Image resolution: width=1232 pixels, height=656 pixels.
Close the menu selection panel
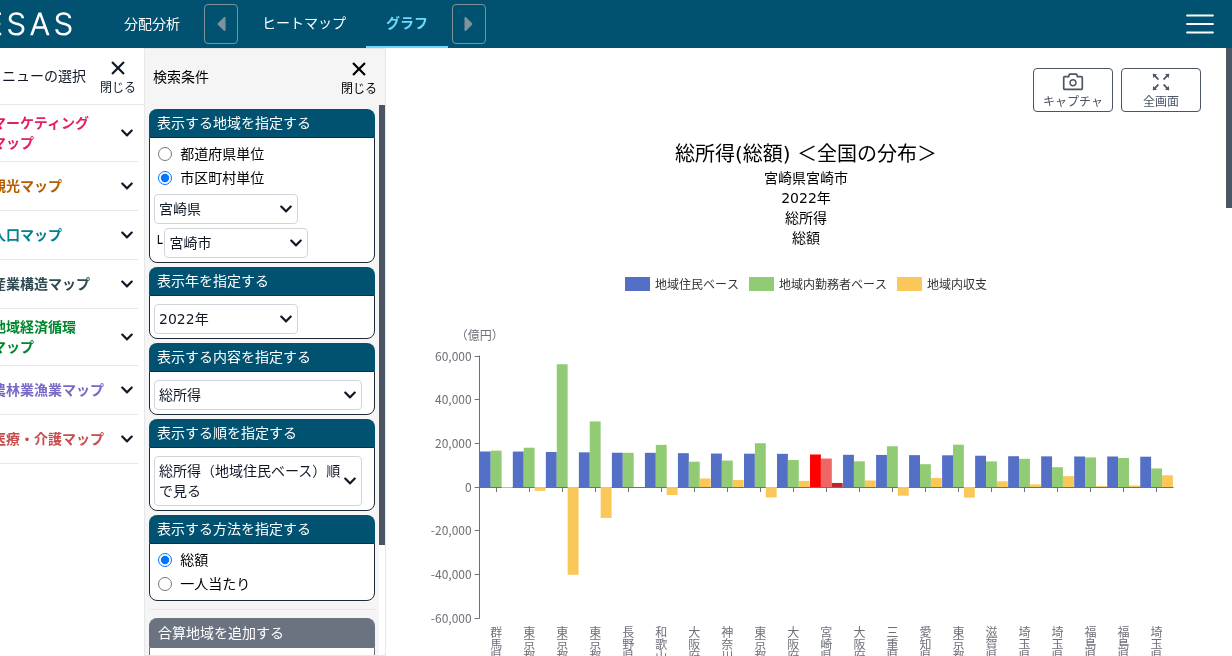[x=118, y=76]
